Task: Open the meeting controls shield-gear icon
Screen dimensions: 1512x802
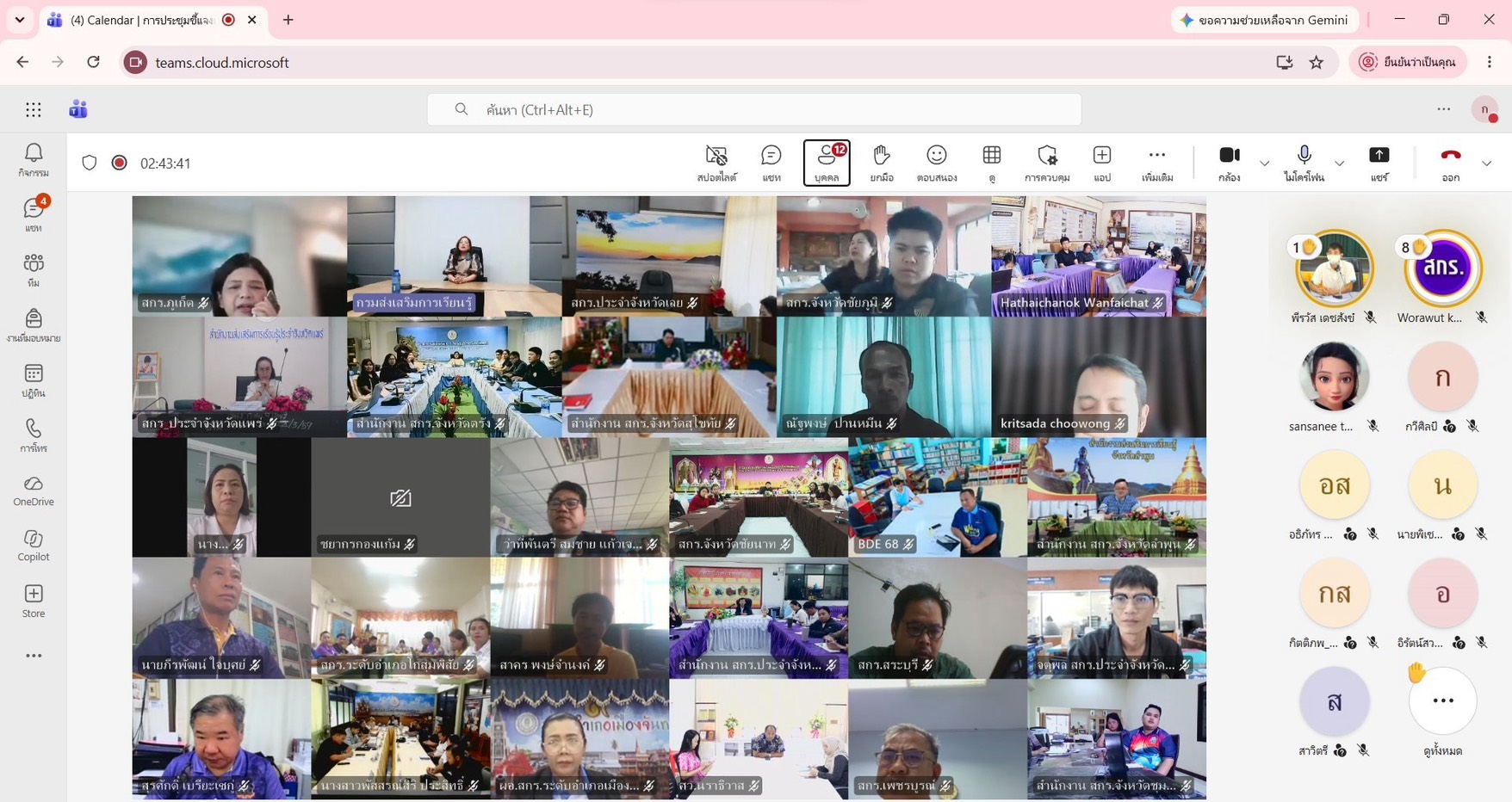Action: [x=1047, y=163]
